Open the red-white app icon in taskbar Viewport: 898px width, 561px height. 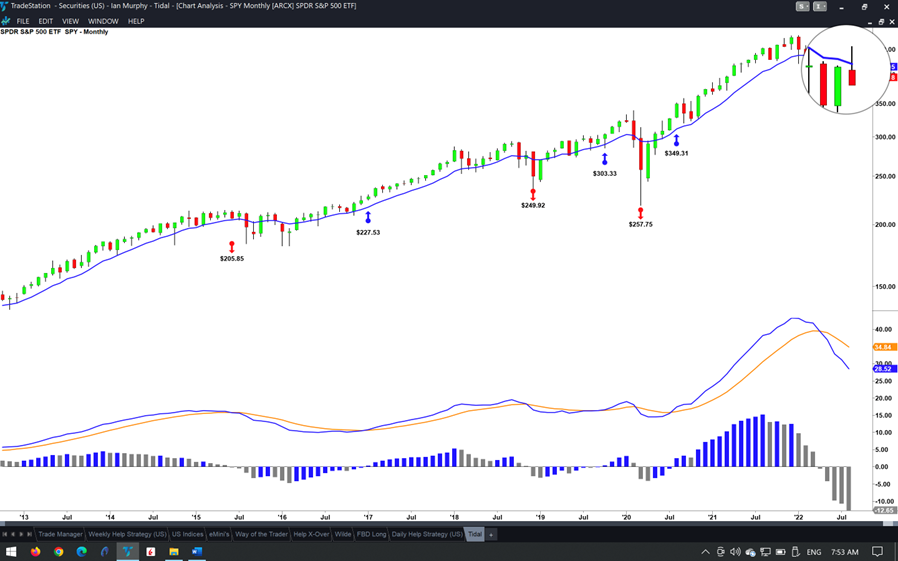point(151,552)
